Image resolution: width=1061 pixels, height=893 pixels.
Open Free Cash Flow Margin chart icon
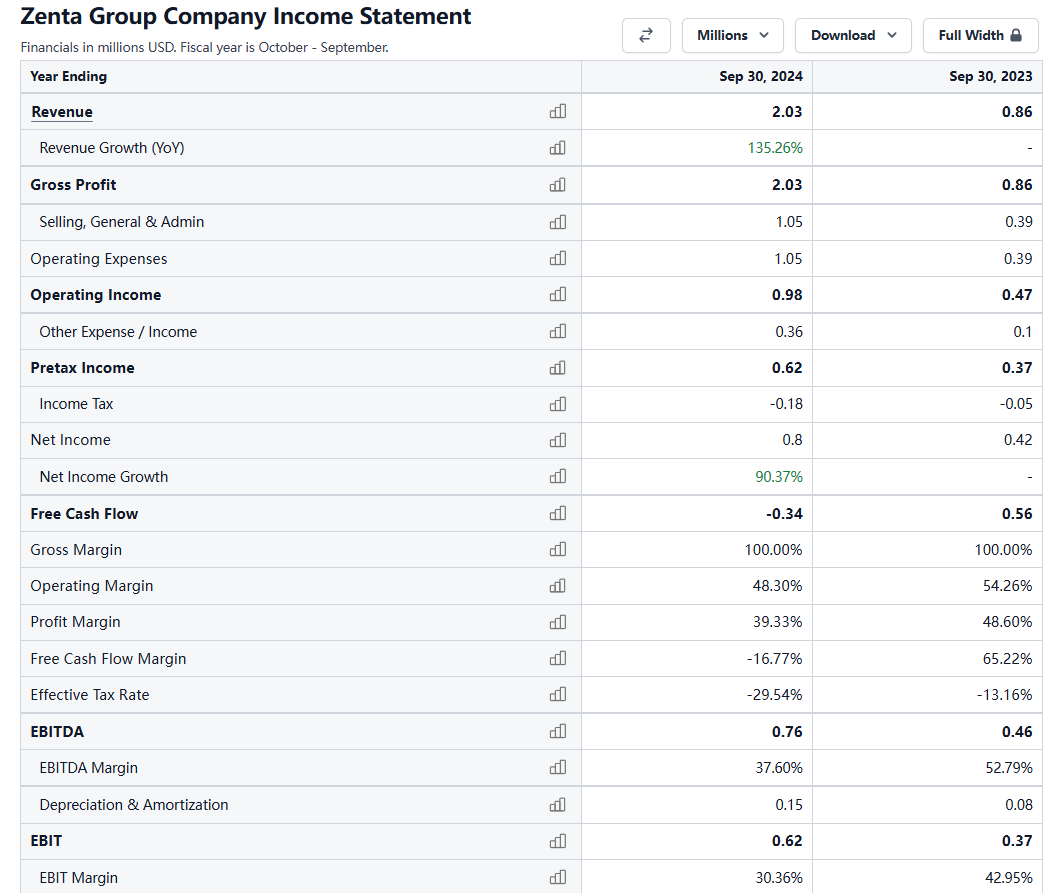[558, 658]
